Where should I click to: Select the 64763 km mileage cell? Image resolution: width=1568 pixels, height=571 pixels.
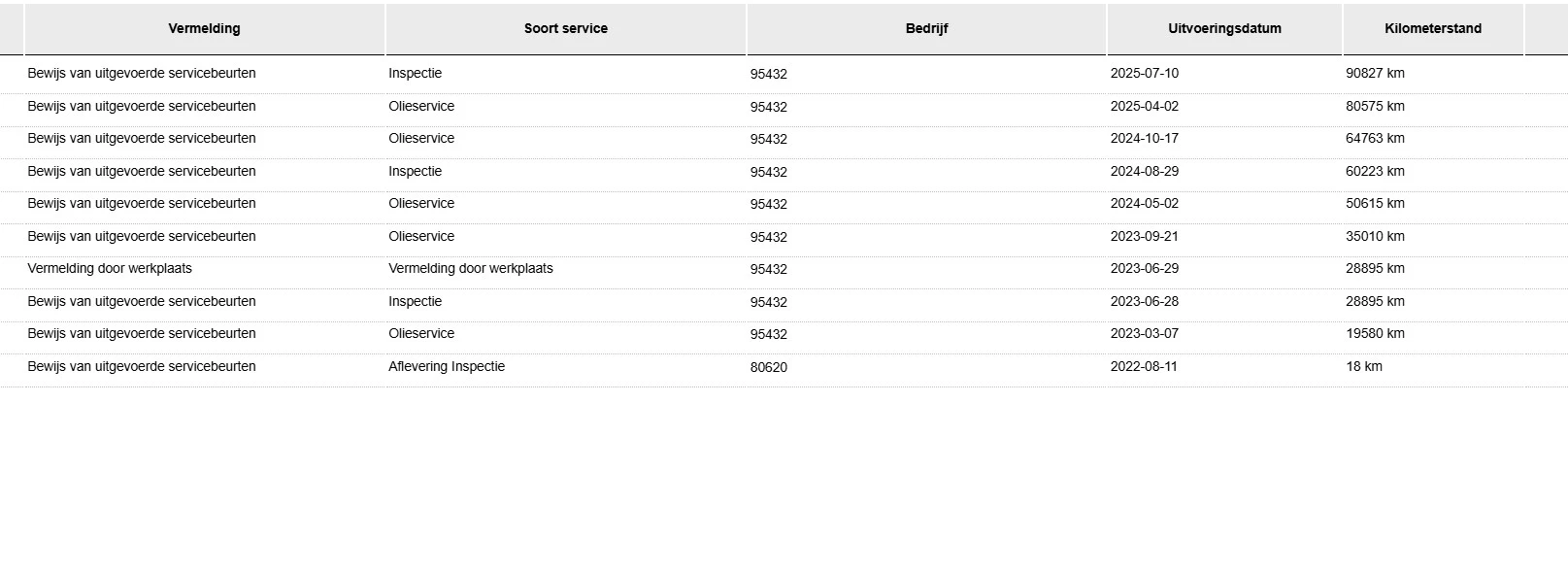click(x=1375, y=139)
